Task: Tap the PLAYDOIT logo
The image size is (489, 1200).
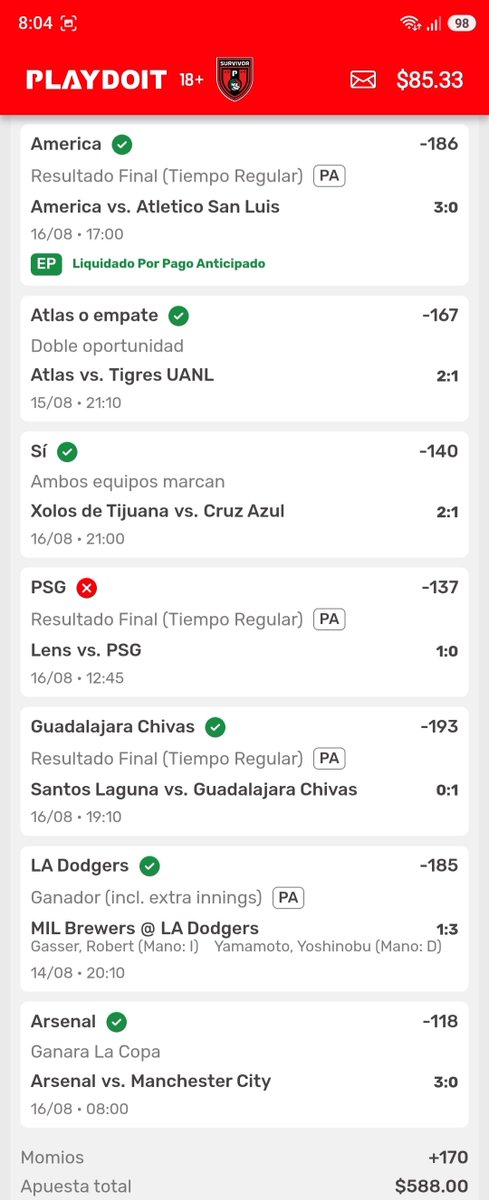Action: [96, 80]
